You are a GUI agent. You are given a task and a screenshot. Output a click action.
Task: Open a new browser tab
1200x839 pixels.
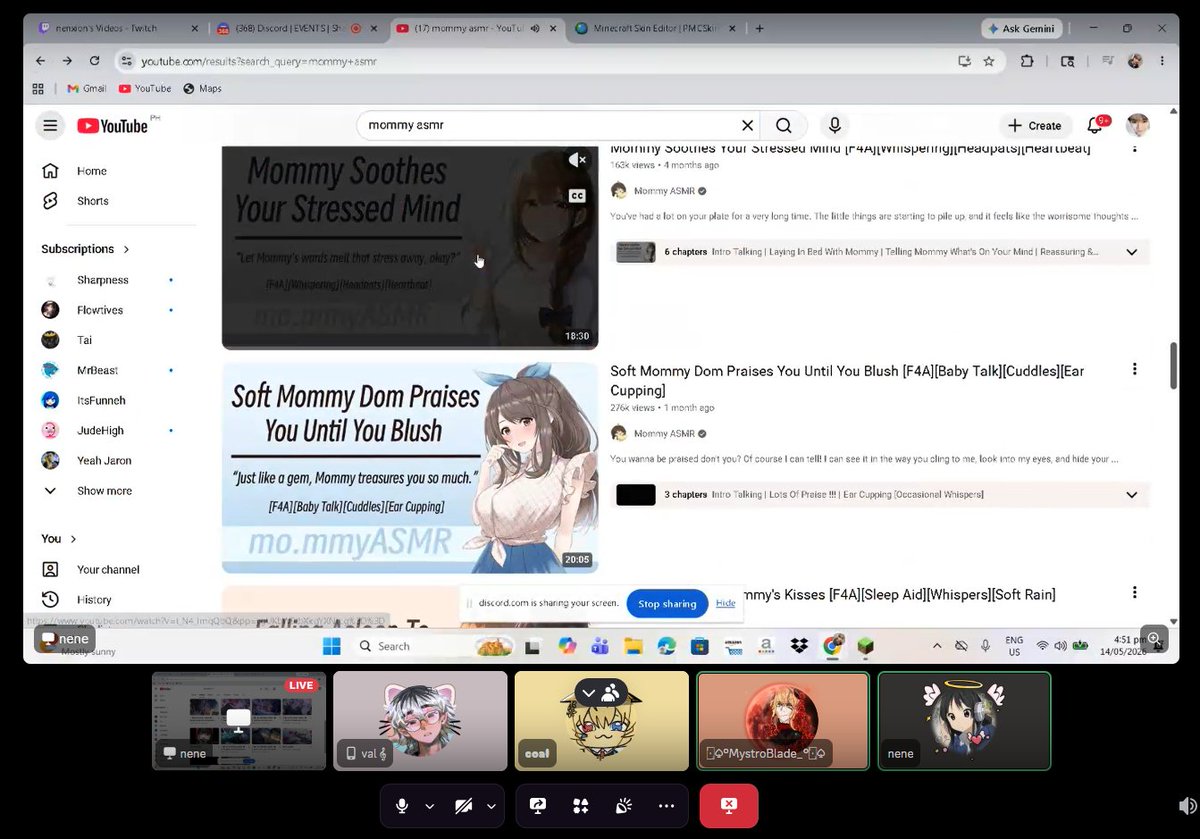(759, 29)
